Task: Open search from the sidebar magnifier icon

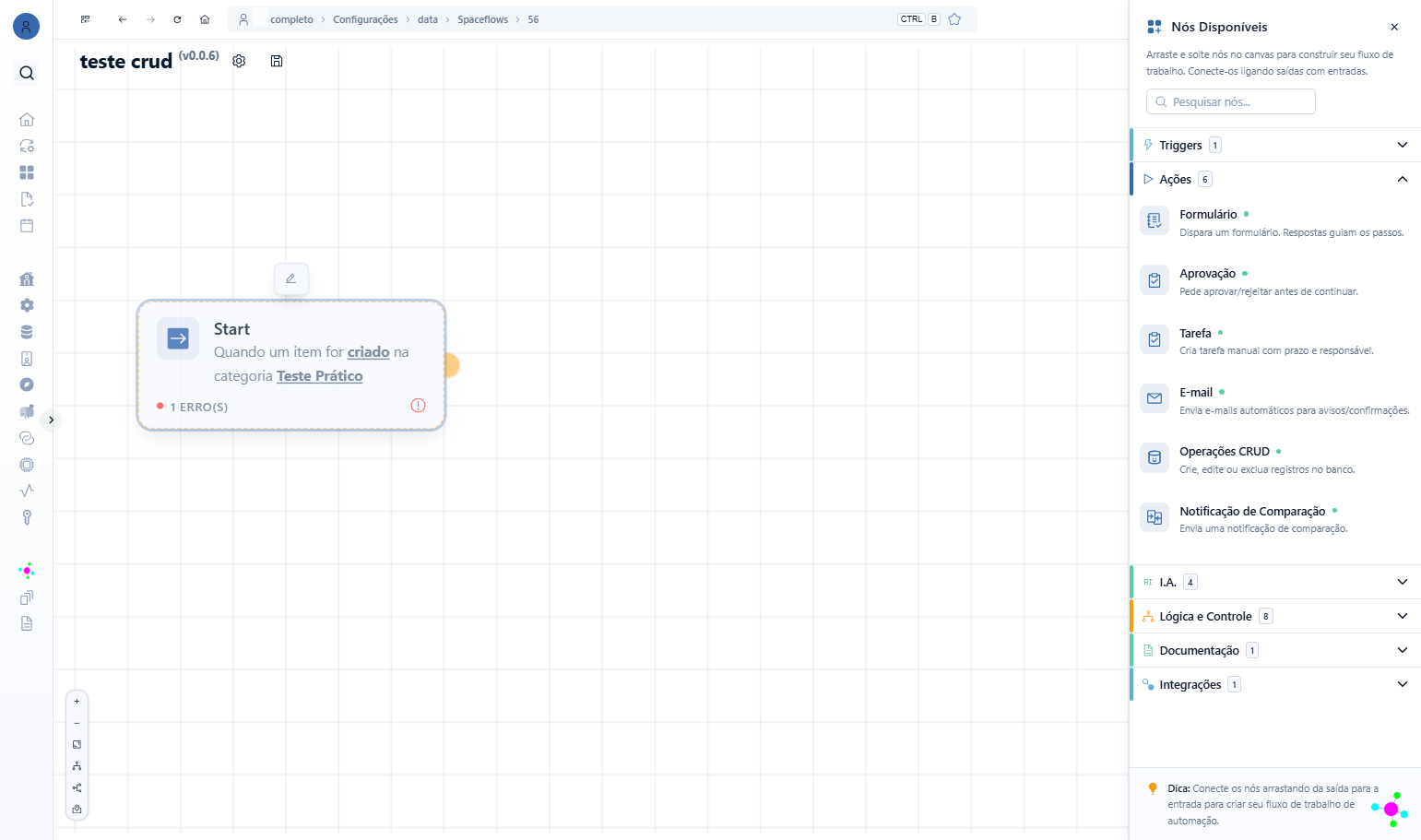Action: 27,73
